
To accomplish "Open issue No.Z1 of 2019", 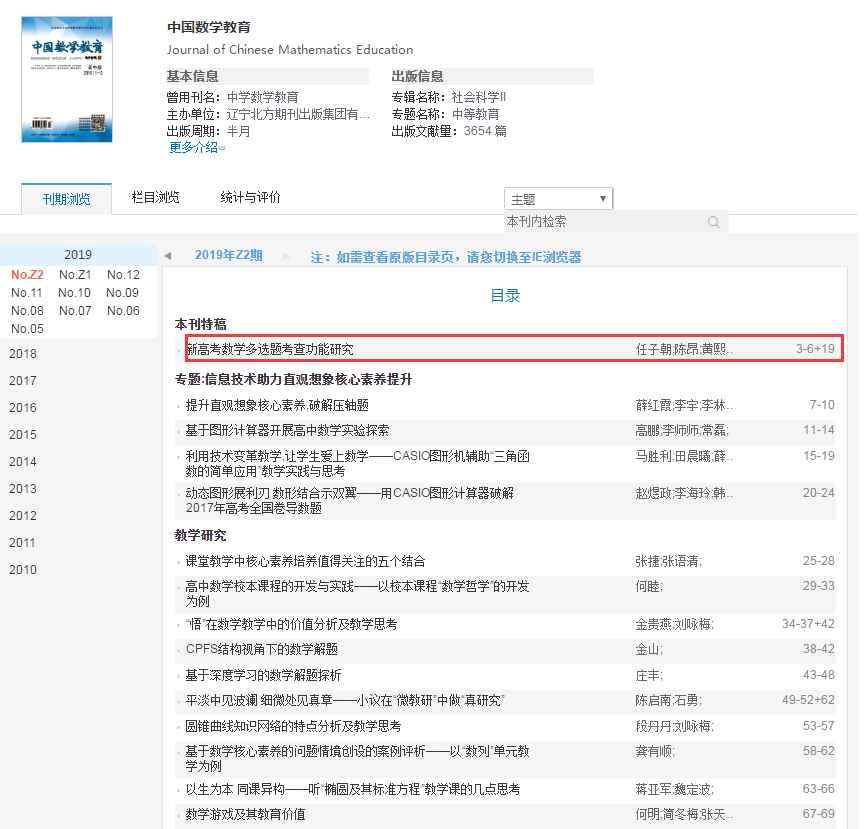I will pos(75,275).
